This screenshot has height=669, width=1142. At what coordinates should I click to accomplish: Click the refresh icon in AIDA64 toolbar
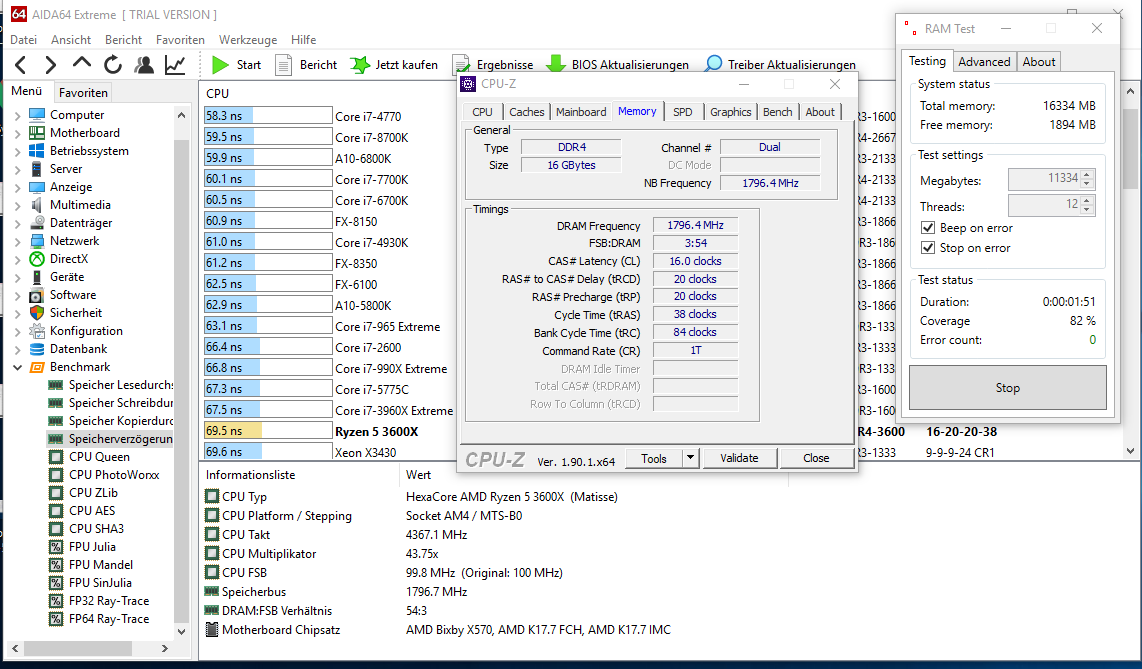(113, 65)
